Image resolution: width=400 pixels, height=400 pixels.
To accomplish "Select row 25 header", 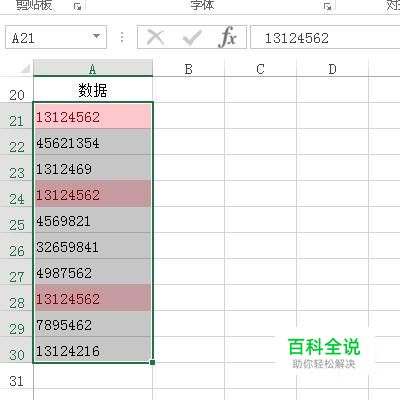I will (16, 220).
